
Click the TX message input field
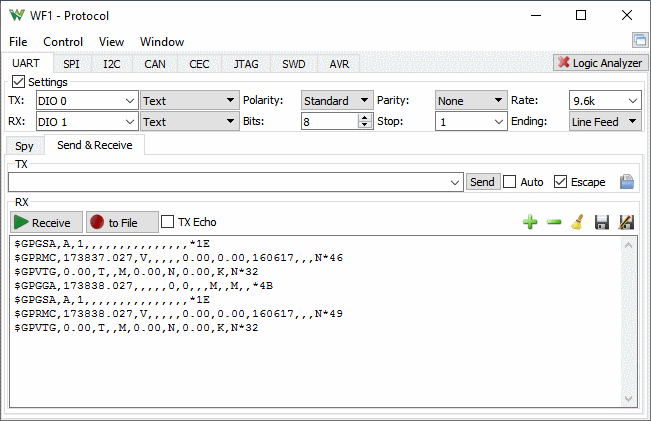tap(228, 182)
